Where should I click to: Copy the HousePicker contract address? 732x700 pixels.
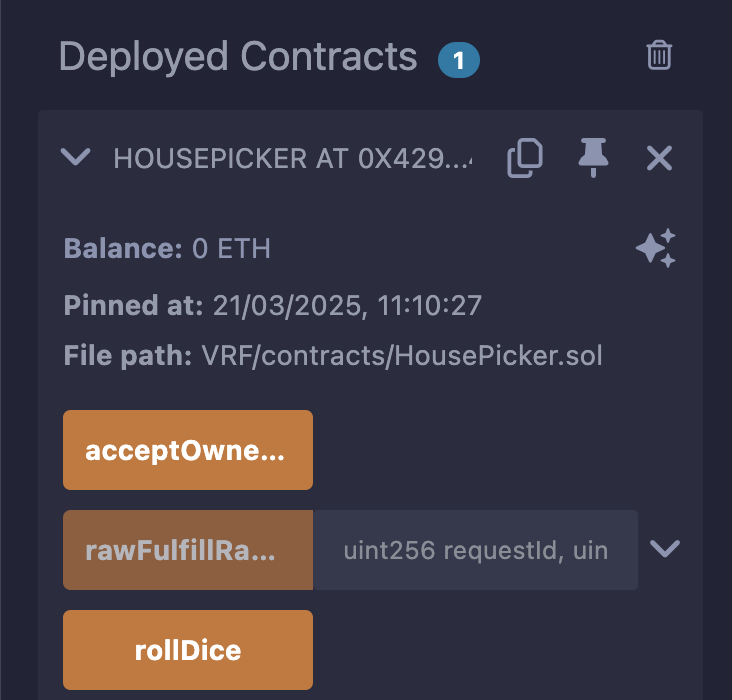pyautogui.click(x=525, y=158)
